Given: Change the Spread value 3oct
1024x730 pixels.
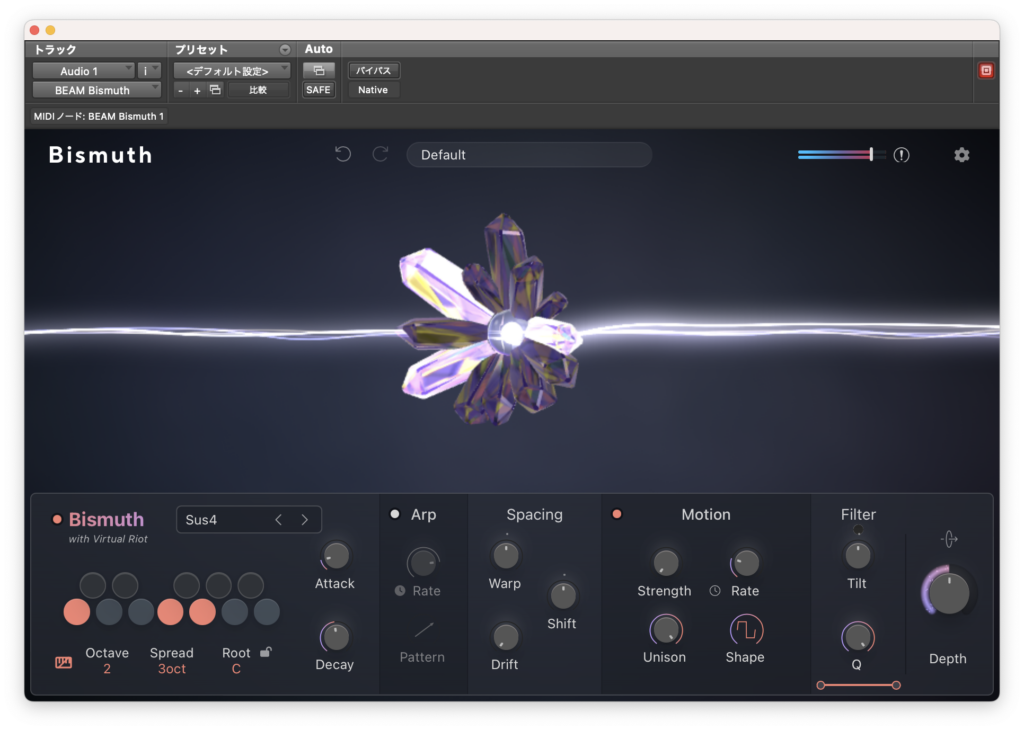Looking at the screenshot, I should pos(172,669).
